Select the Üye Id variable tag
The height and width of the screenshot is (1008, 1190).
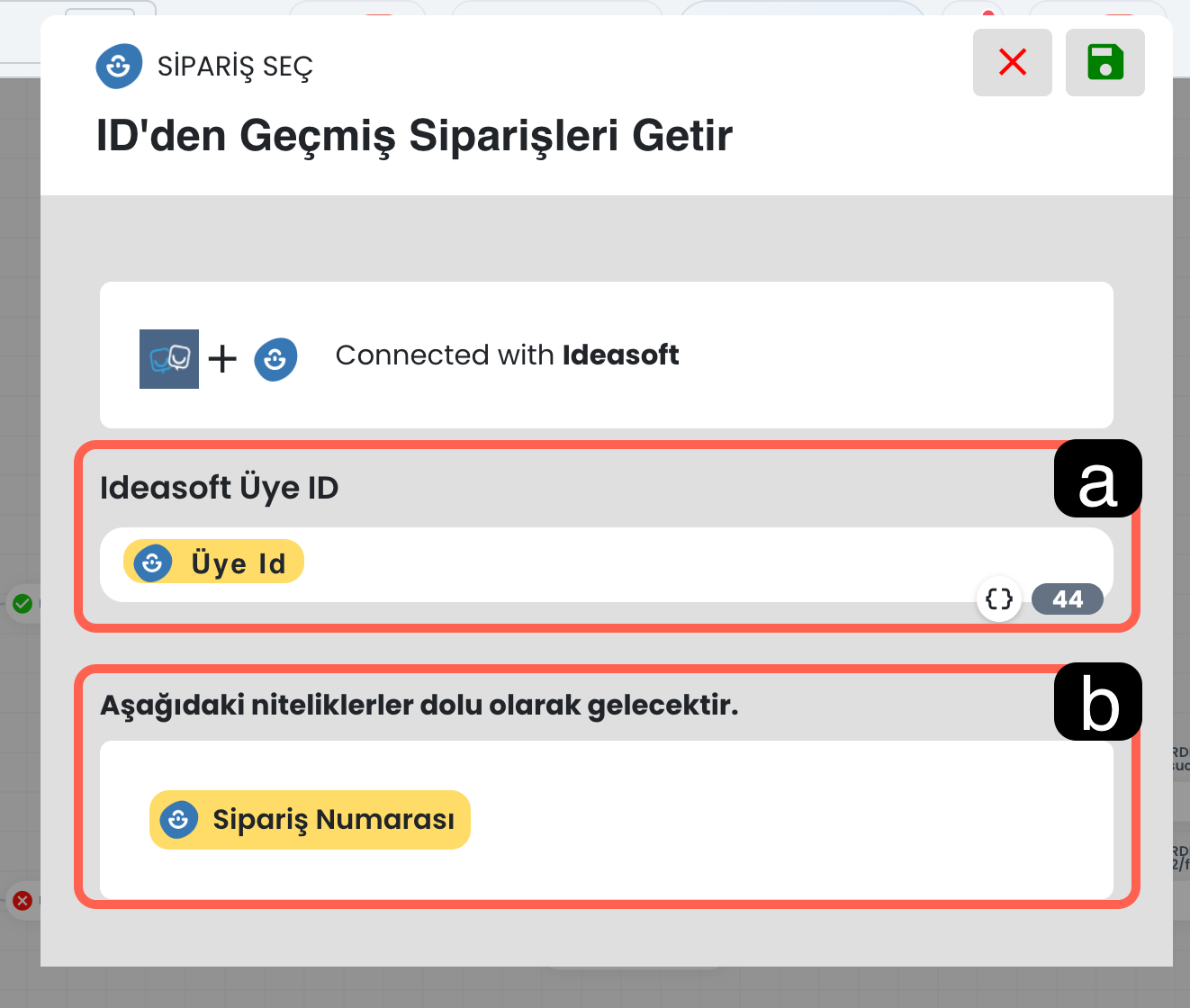pos(238,563)
